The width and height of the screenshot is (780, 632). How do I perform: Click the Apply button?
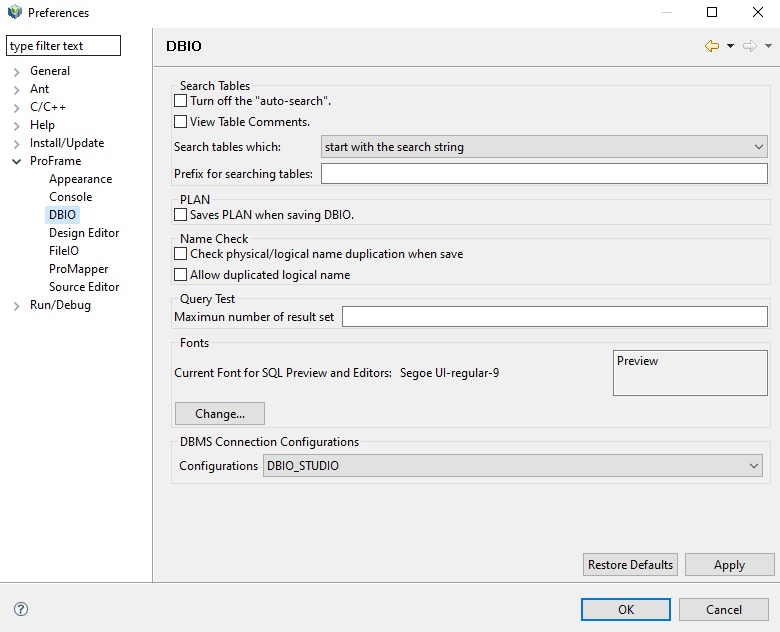coord(729,565)
